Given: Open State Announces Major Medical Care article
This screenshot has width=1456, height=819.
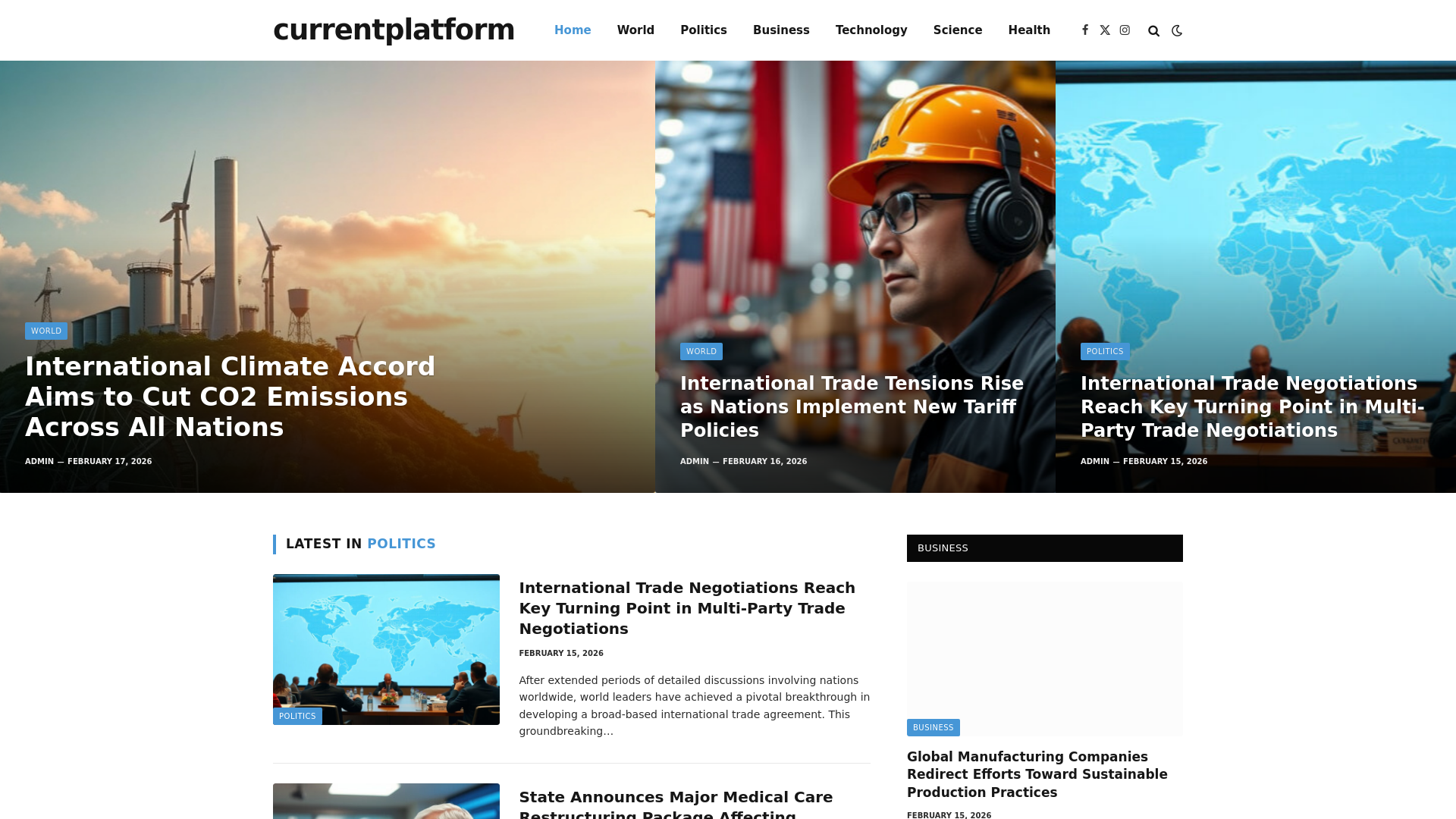Looking at the screenshot, I should coord(676,804).
